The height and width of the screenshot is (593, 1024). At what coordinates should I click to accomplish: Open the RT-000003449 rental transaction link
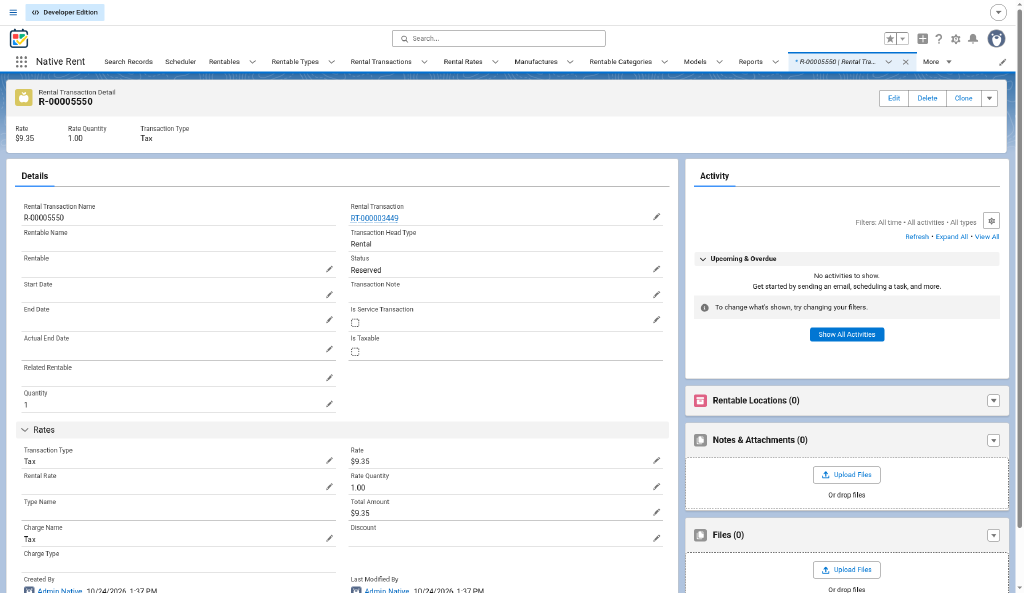pyautogui.click(x=374, y=218)
